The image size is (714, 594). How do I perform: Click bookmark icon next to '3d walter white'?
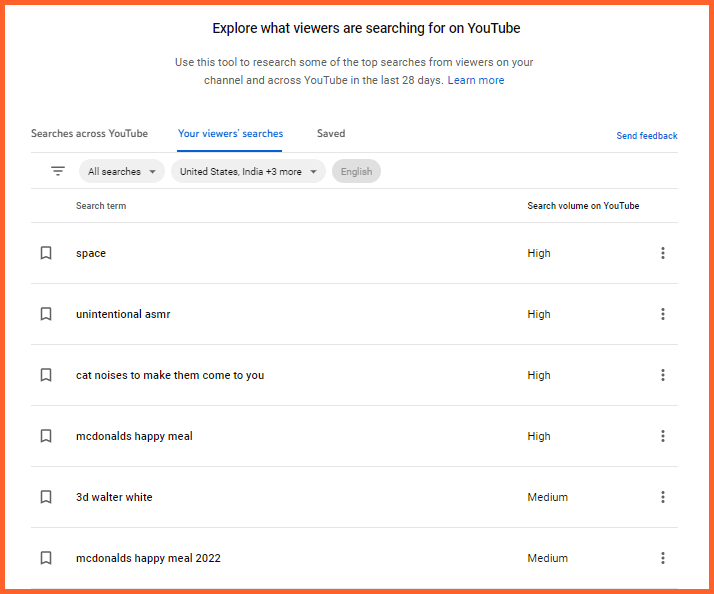[46, 497]
